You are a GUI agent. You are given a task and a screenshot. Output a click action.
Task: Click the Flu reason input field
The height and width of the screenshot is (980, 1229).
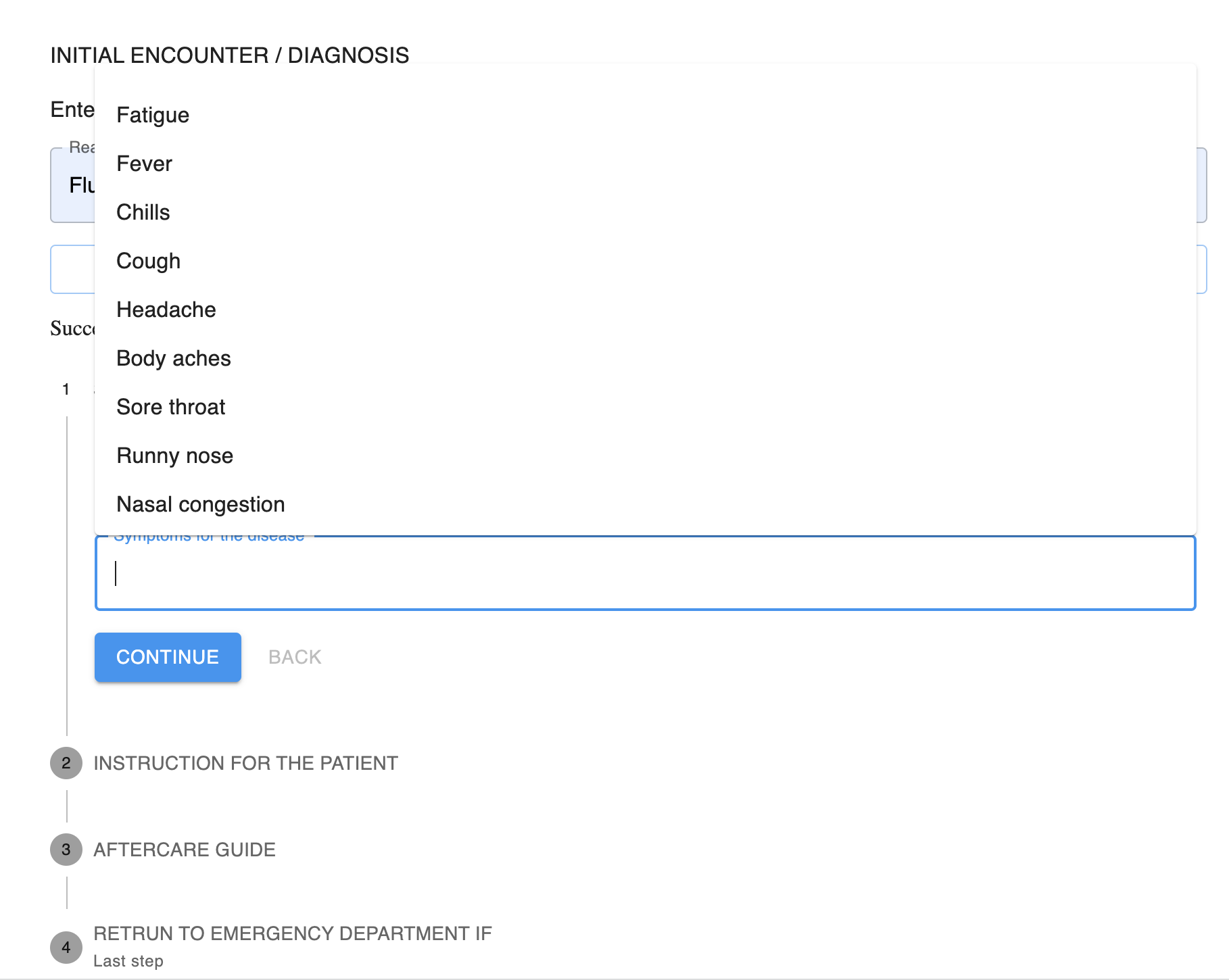coord(629,185)
